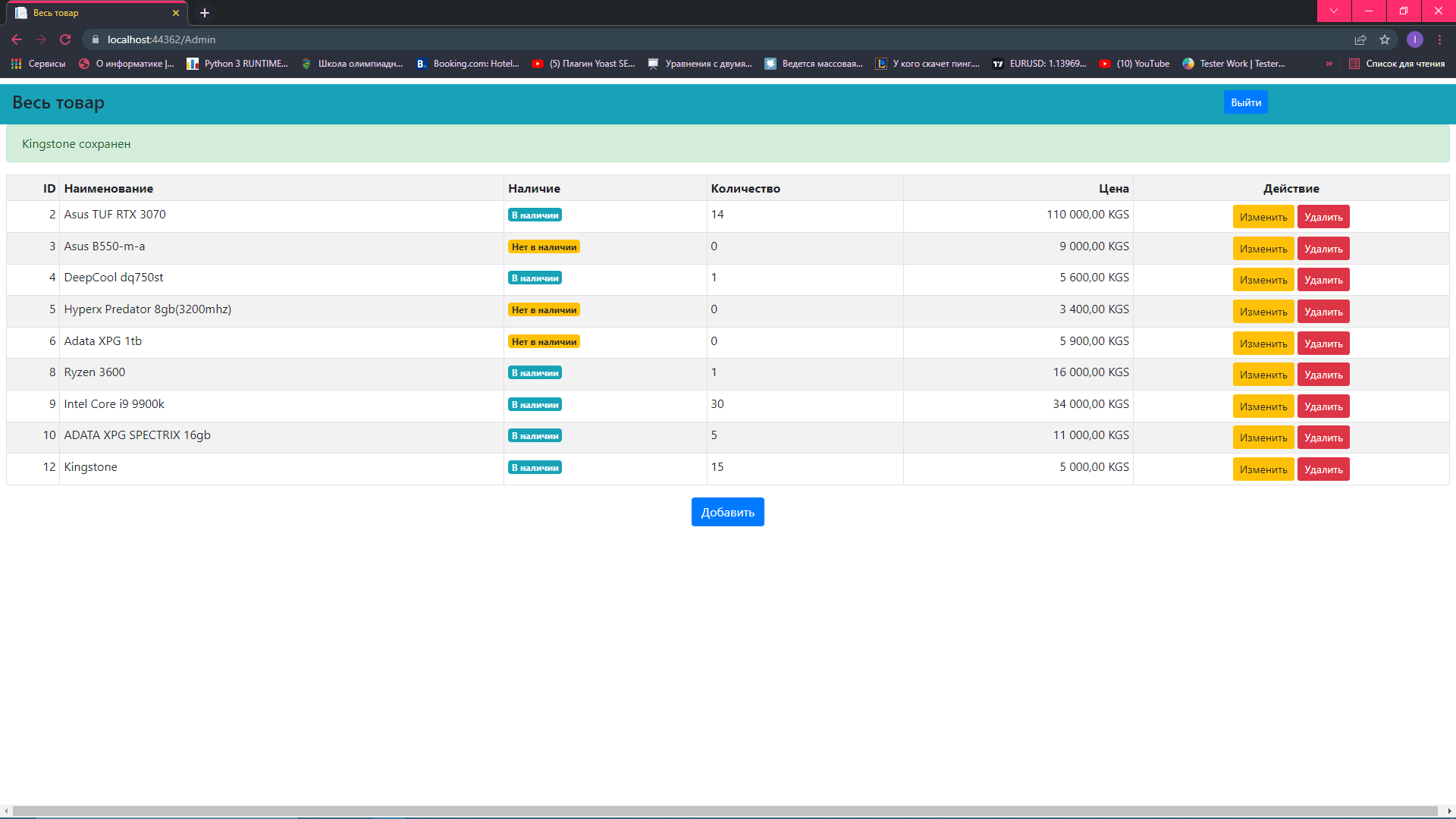This screenshot has width=1456, height=819.
Task: Open the Сервисы apps shortcut
Action: [x=39, y=64]
